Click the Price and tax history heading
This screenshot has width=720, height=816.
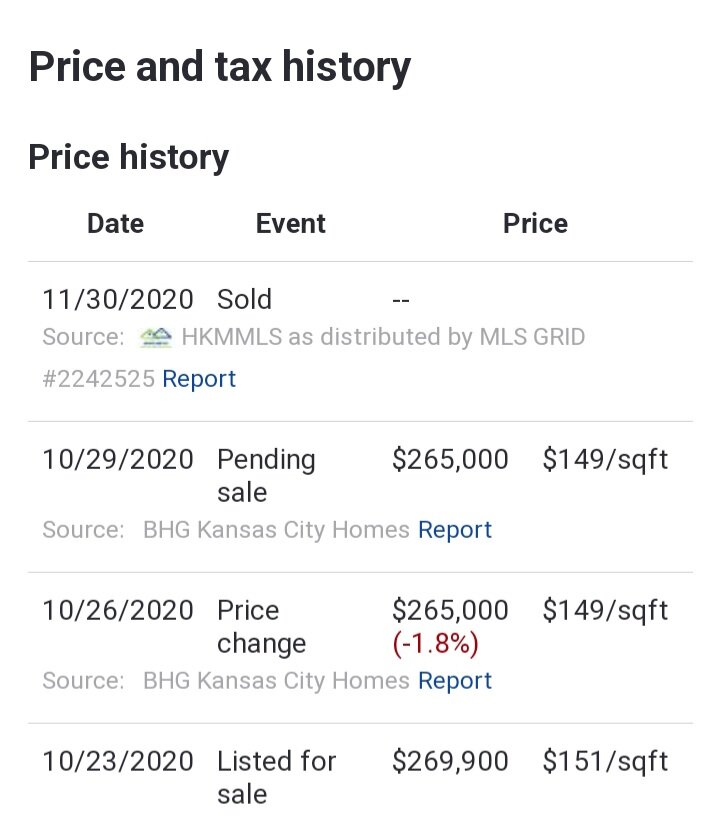click(x=219, y=67)
